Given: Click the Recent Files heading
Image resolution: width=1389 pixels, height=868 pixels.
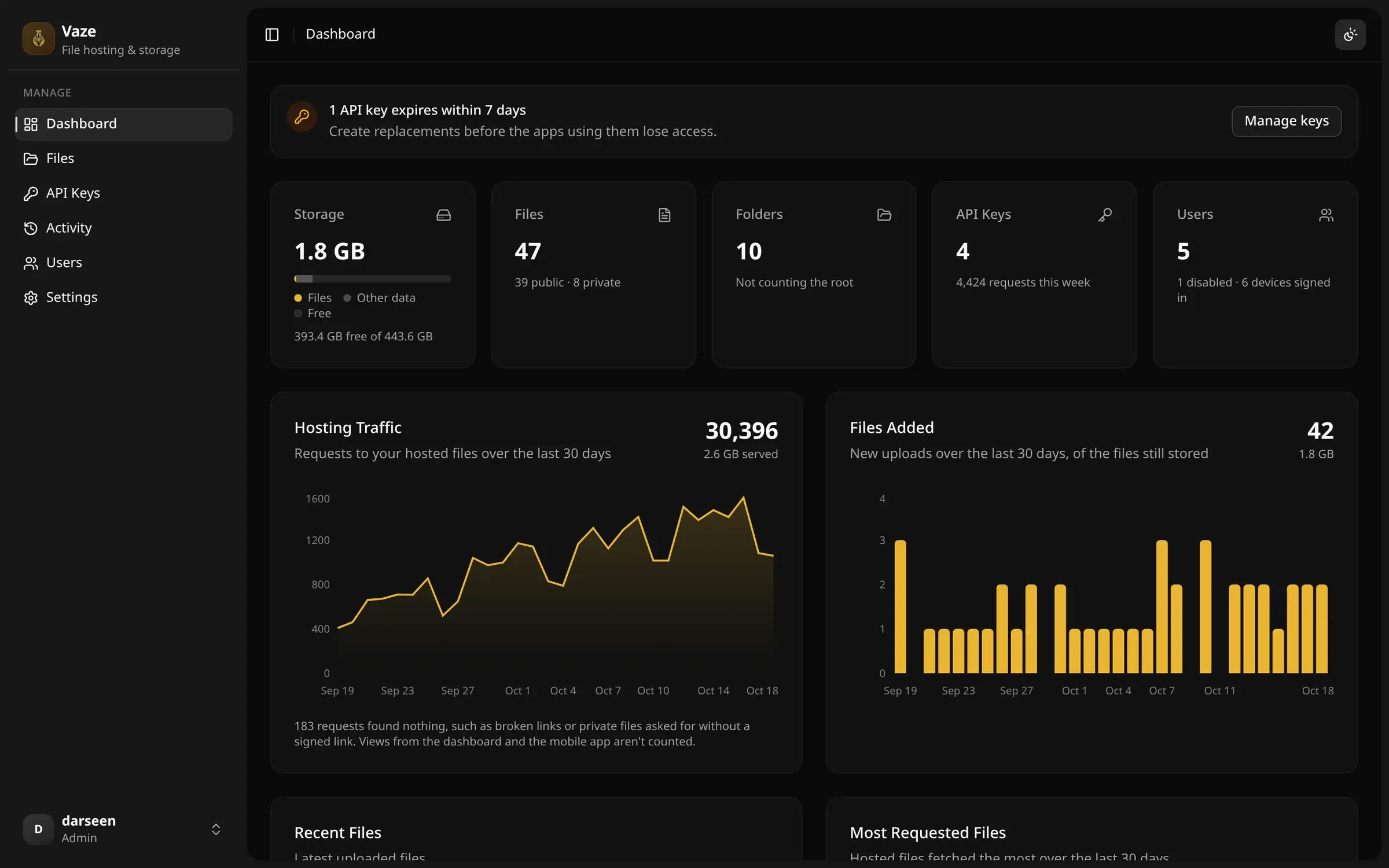Looking at the screenshot, I should click(x=337, y=833).
